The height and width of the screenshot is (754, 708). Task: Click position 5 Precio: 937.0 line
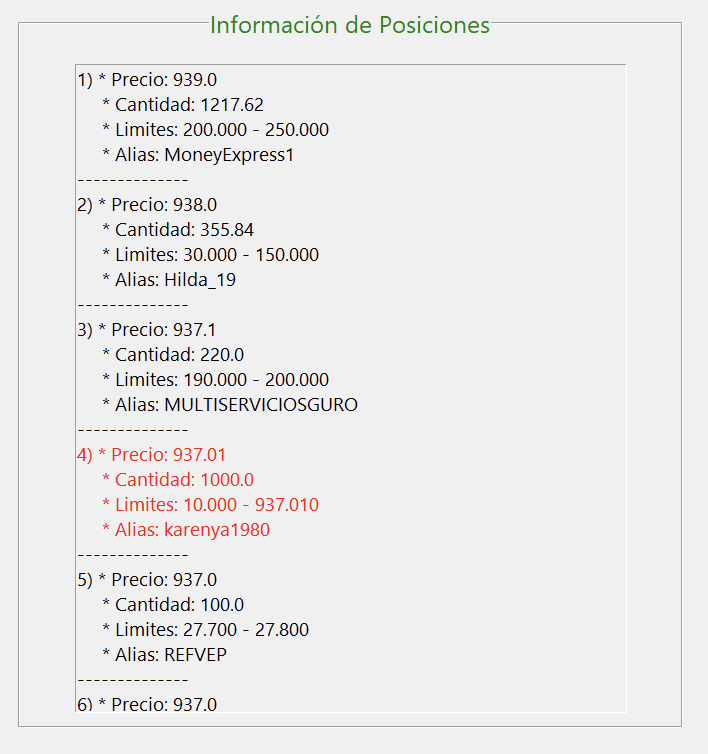[x=147, y=580]
